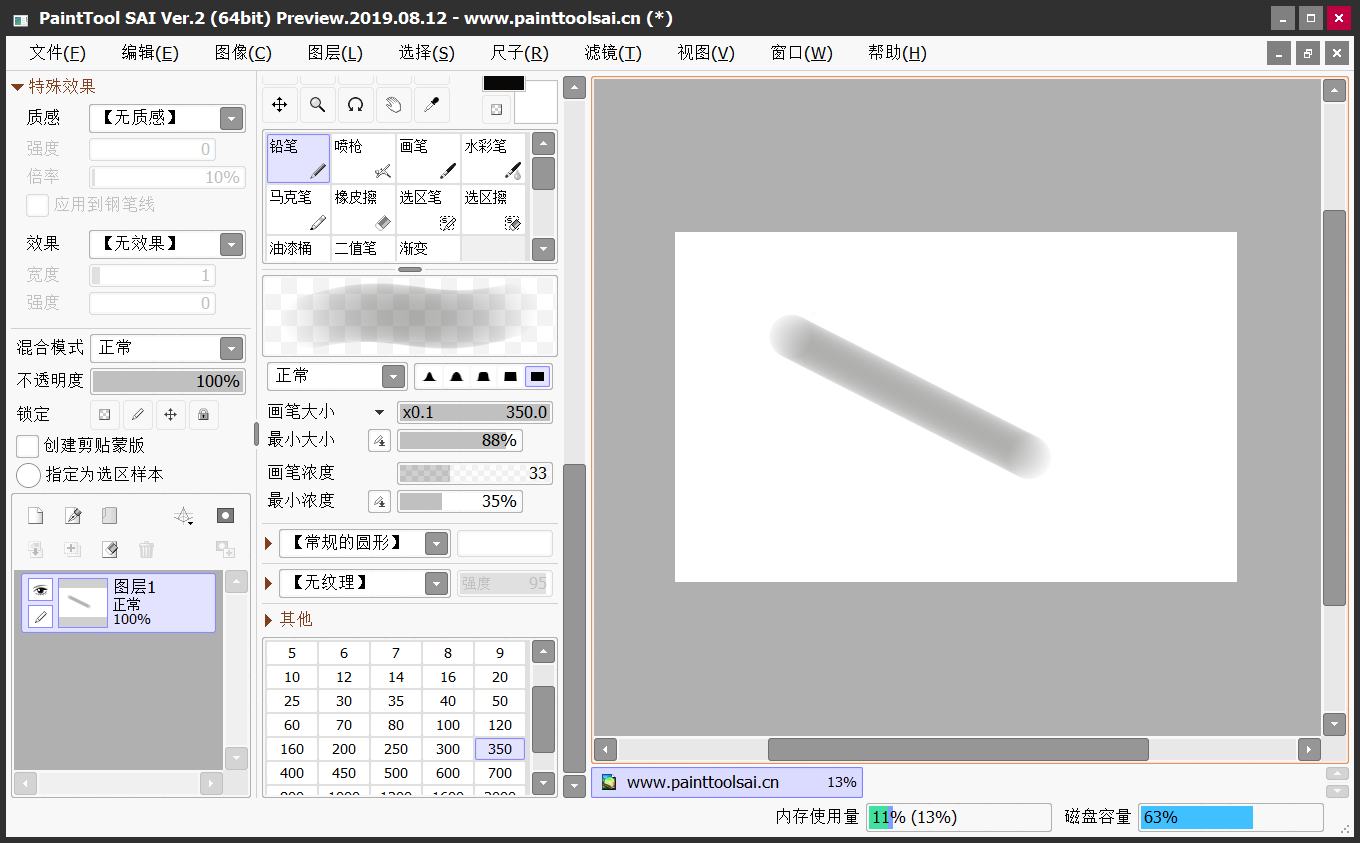Select the 选区笔 selection pen tool
The height and width of the screenshot is (843, 1360).
click(428, 210)
